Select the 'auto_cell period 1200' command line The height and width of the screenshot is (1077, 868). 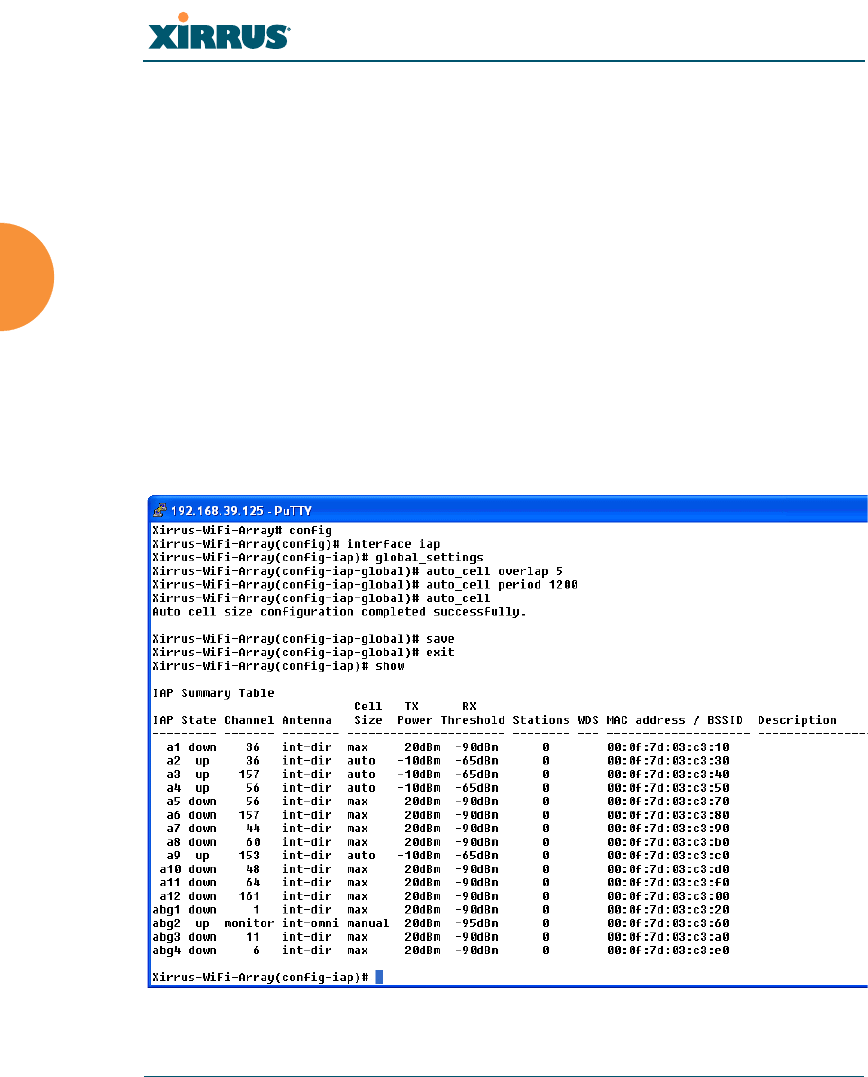(x=365, y=585)
